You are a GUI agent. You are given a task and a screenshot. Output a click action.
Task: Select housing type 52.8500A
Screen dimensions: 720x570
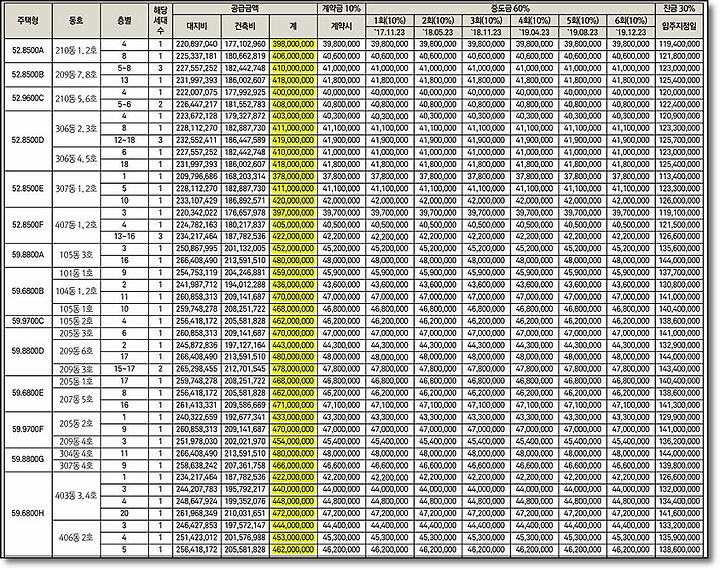pos(28,51)
